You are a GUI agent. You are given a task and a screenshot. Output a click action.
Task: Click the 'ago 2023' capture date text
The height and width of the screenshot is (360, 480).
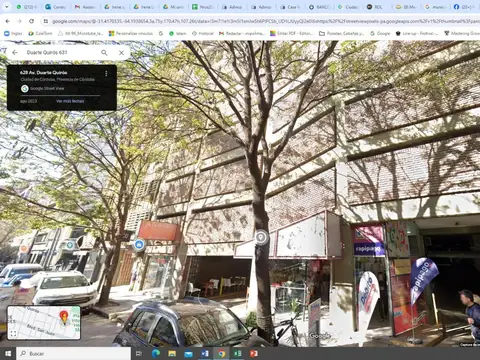tap(28, 101)
